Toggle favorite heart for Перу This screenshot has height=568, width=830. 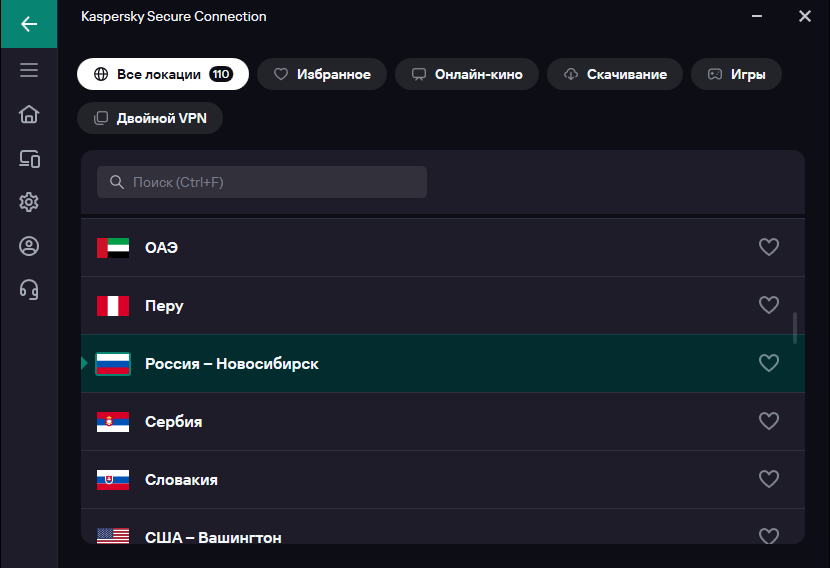769,305
